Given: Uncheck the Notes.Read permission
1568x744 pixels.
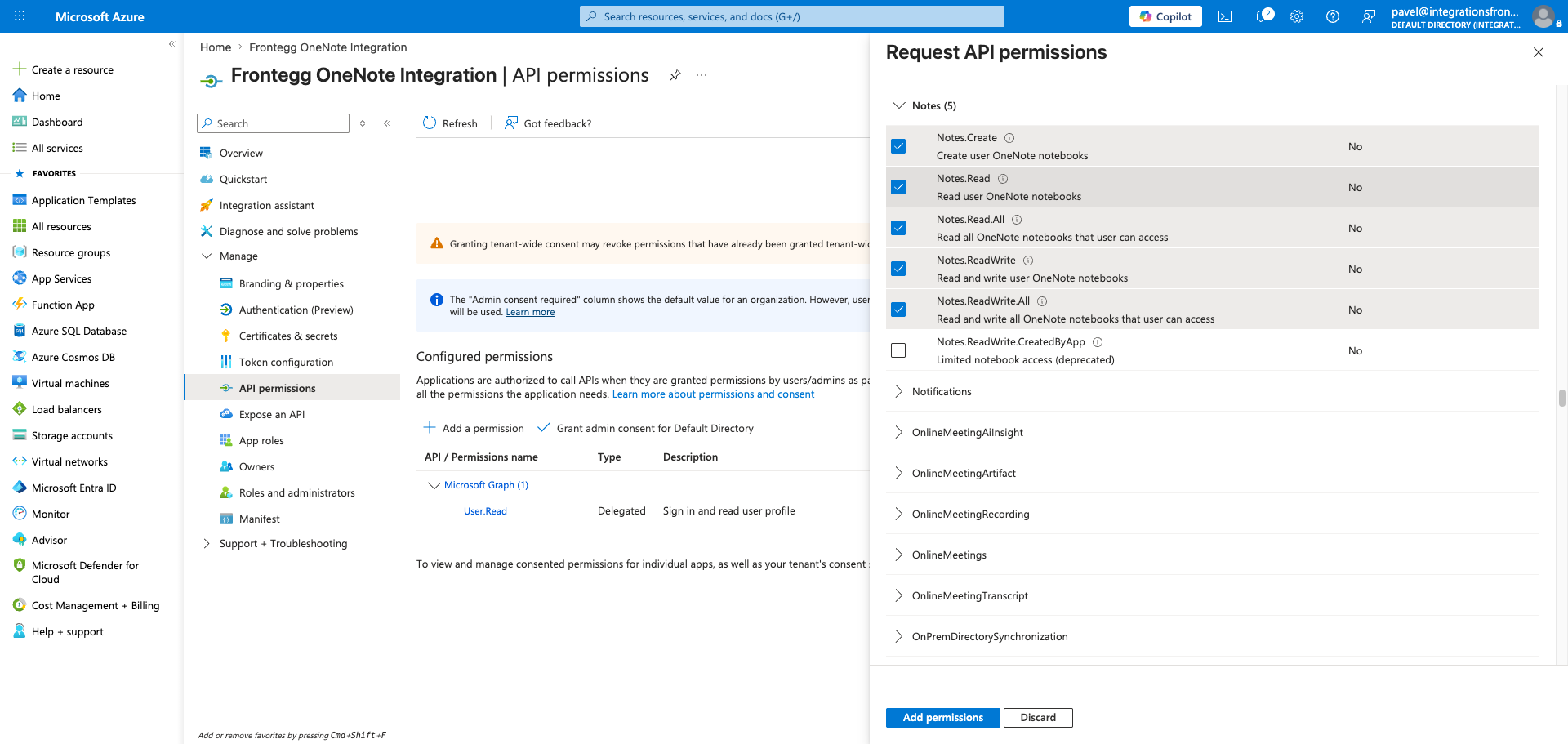Looking at the screenshot, I should pos(898,187).
